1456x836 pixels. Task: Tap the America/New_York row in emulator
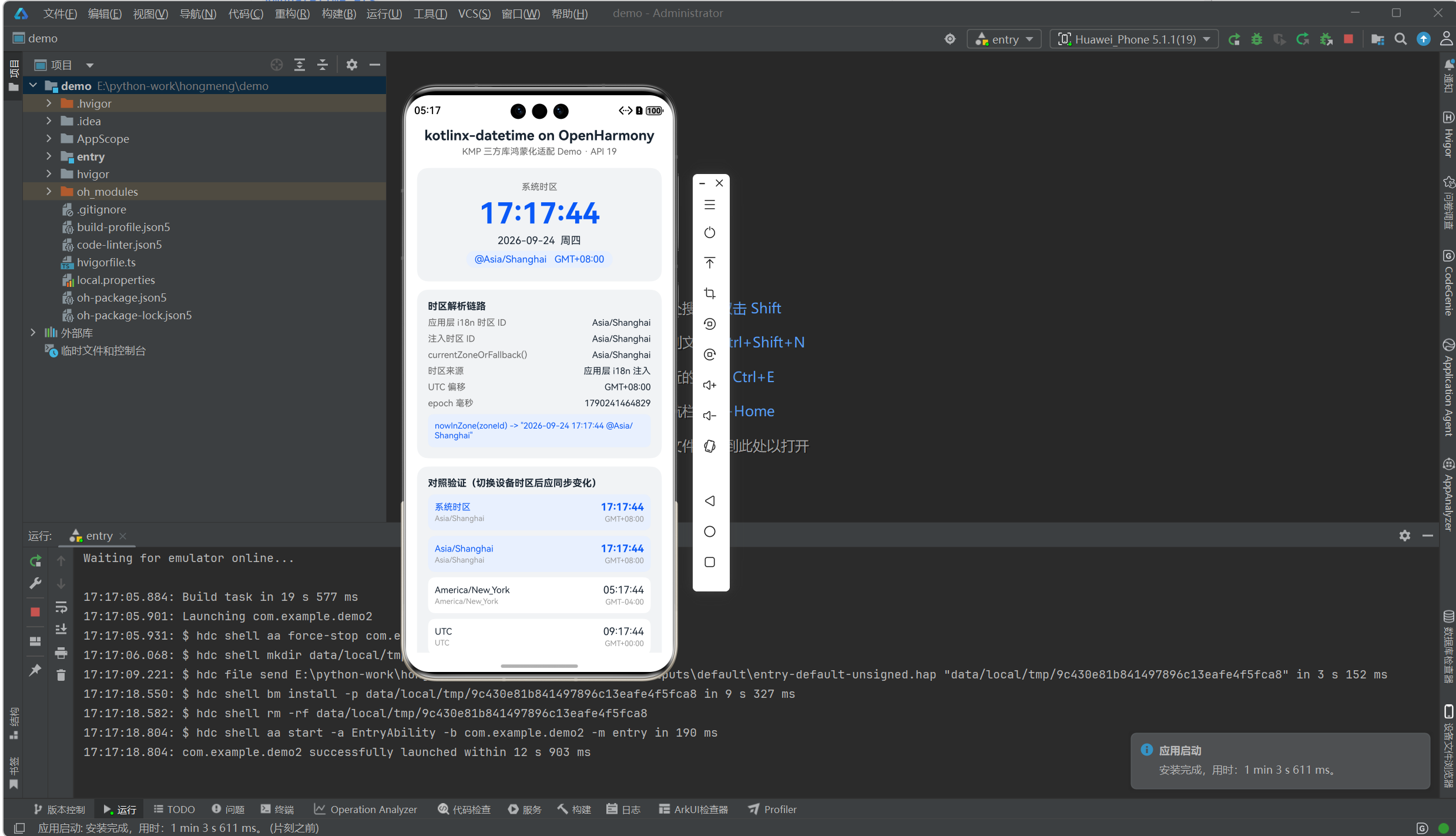coord(539,595)
